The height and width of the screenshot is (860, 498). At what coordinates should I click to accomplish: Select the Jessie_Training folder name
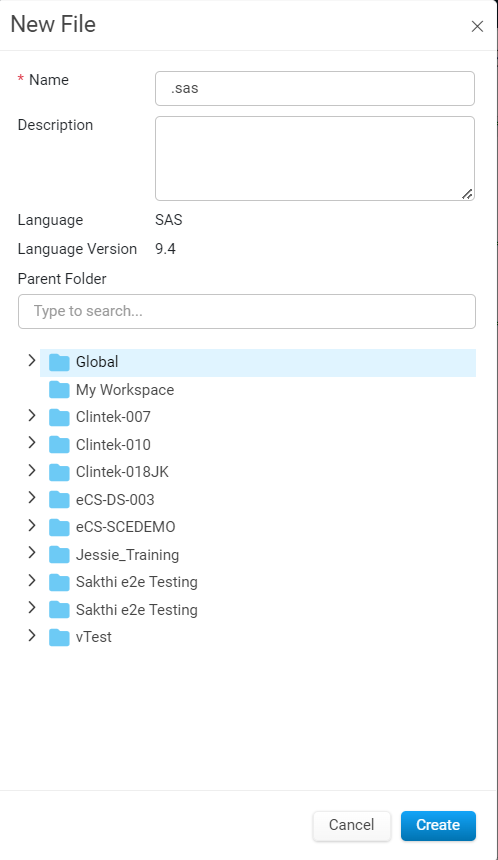click(x=127, y=555)
